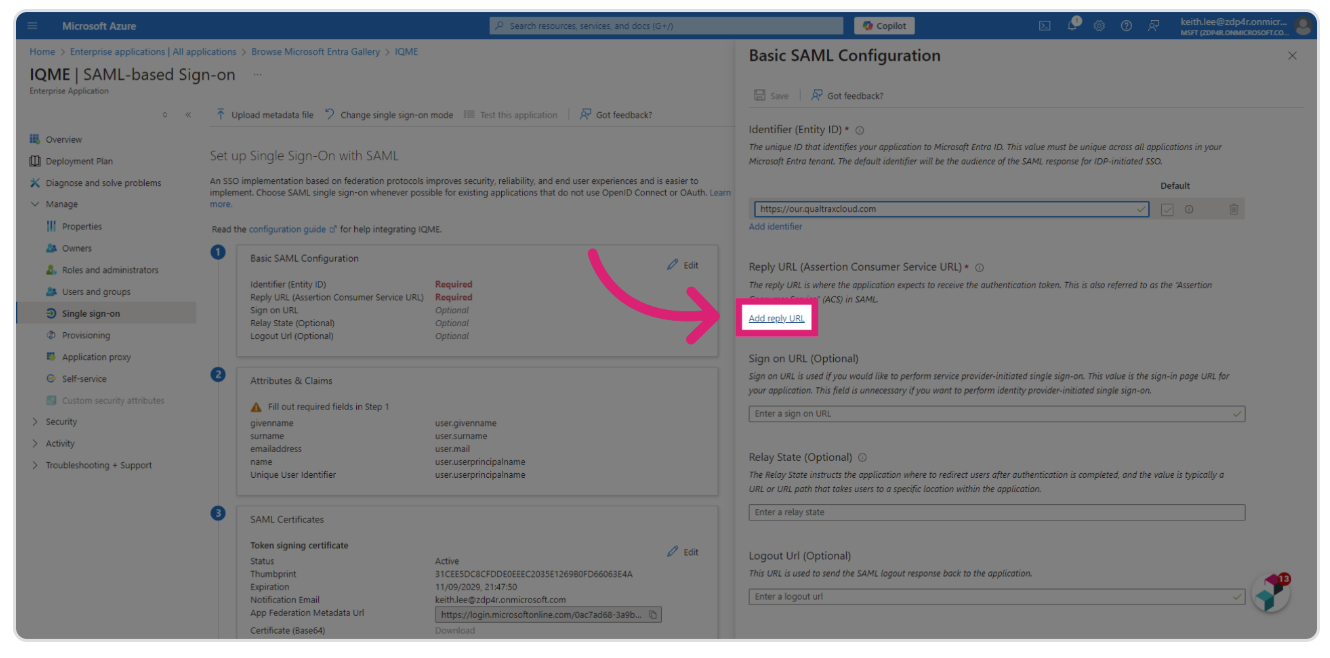This screenshot has width=1330, height=658.
Task: Click the info icon beside the Default checkbox
Action: coord(1189,209)
